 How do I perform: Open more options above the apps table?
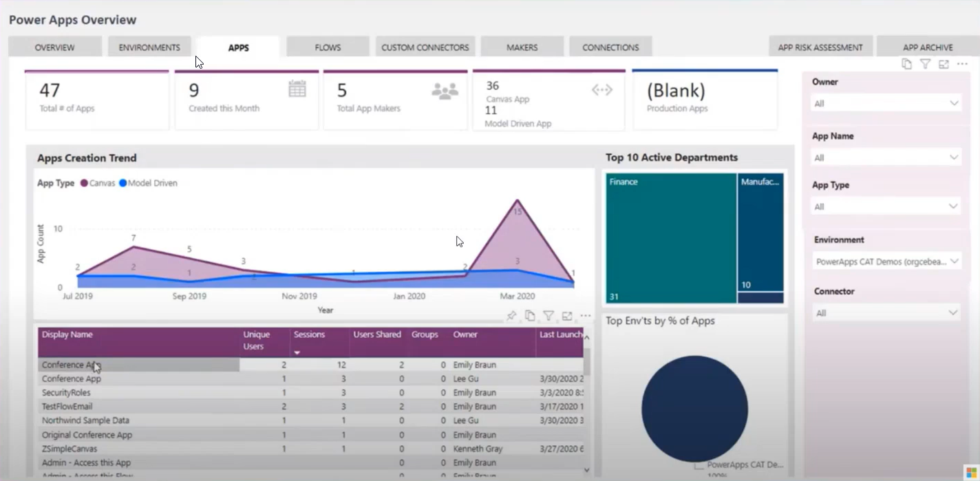coord(585,316)
